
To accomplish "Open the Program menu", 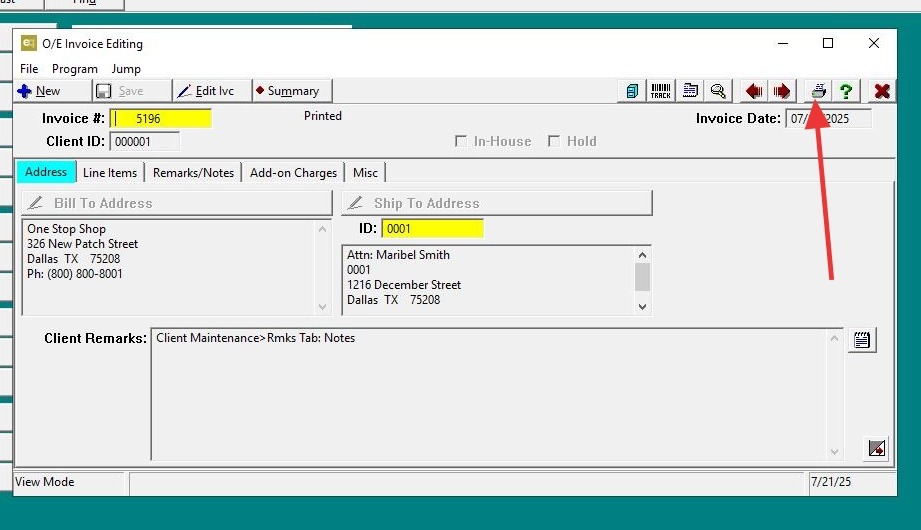I will pyautogui.click(x=75, y=69).
